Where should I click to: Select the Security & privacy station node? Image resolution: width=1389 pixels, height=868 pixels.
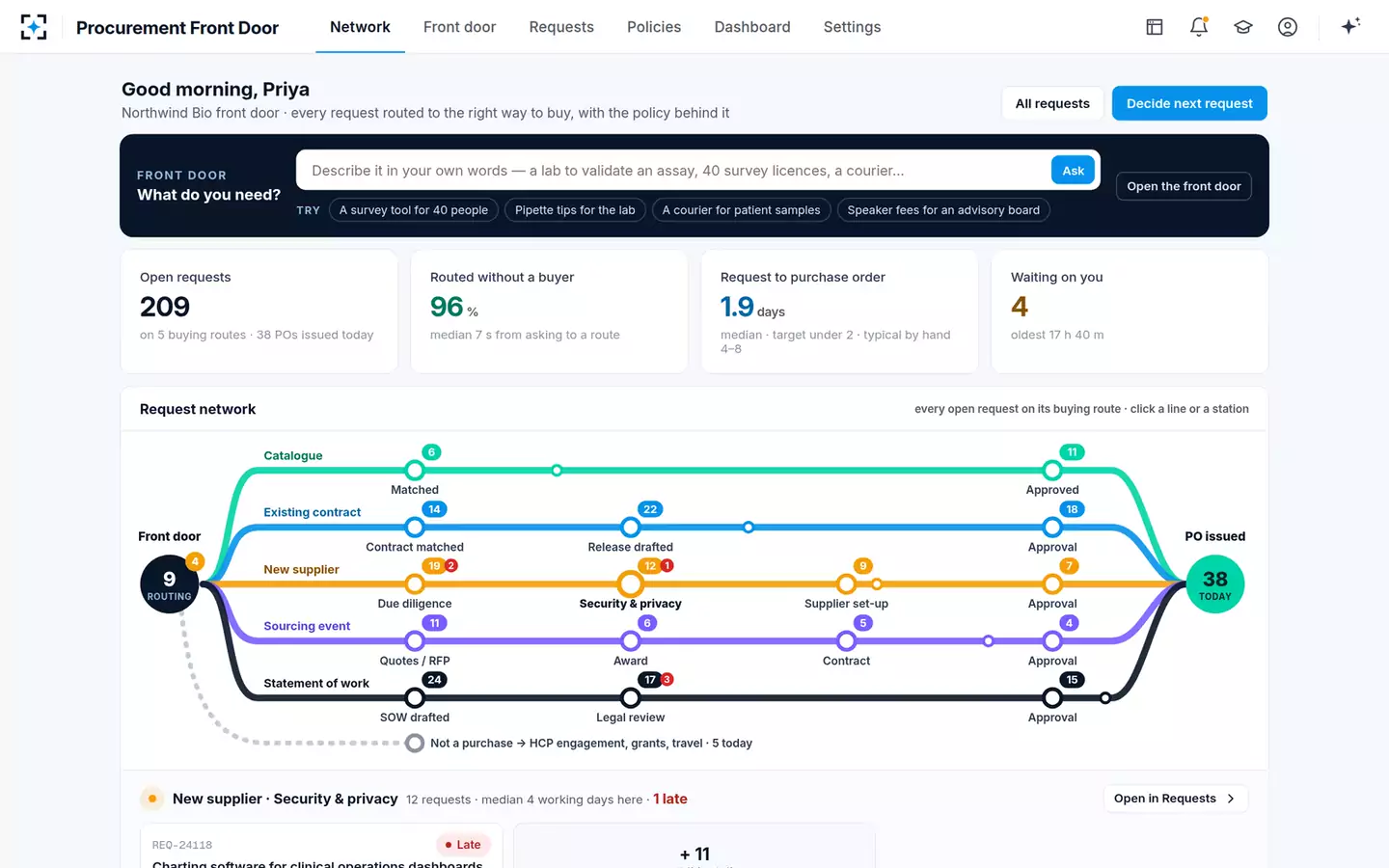click(x=631, y=583)
